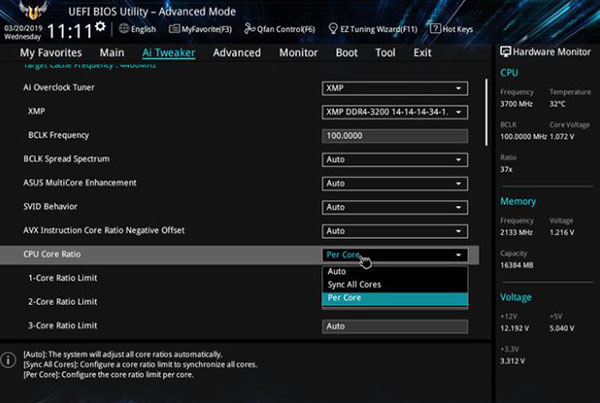Screen dimensions: 600x403
Task: Click the Hardware Monitor screen icon
Action: click(x=505, y=52)
